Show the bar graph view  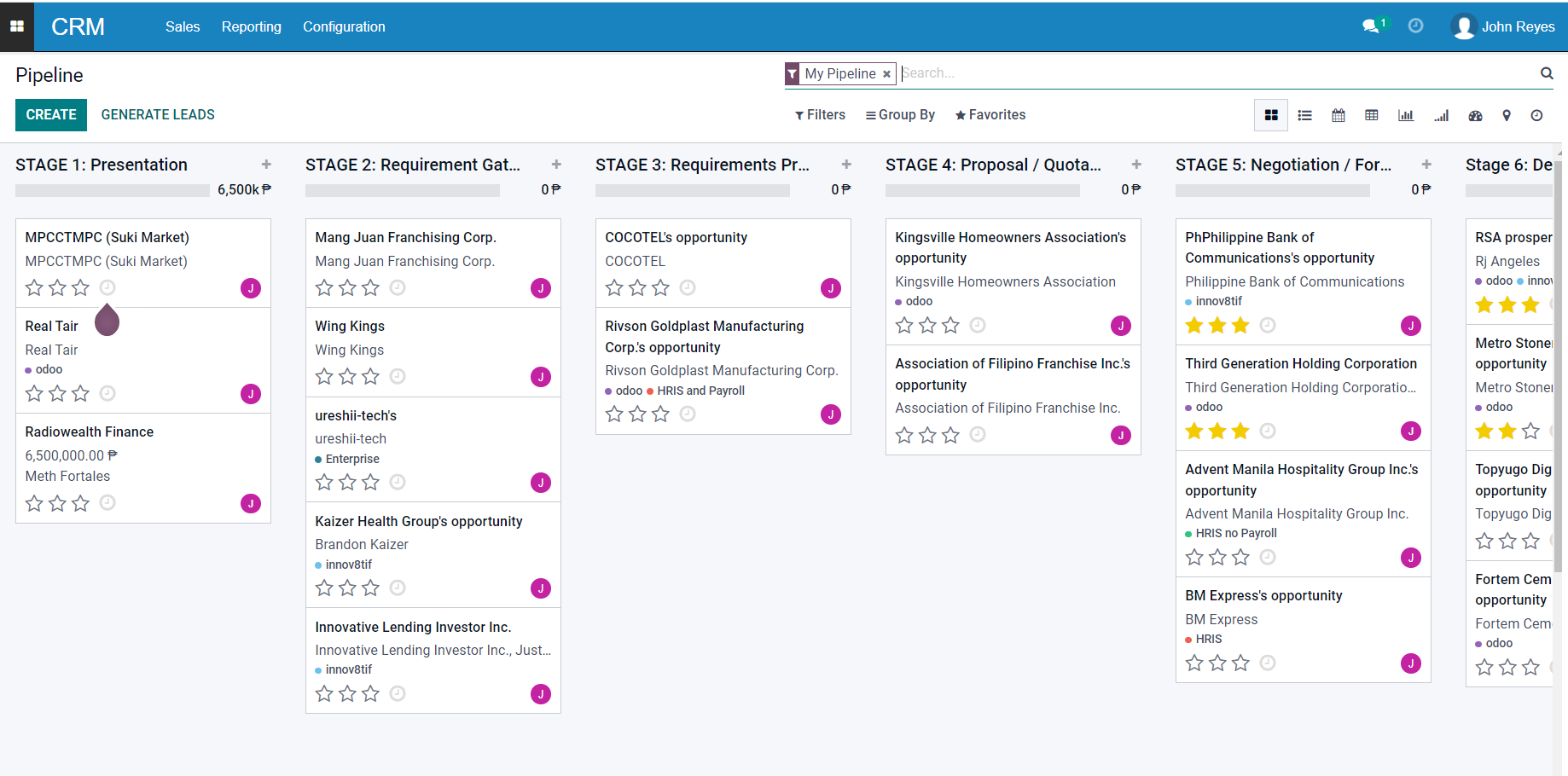click(x=1406, y=115)
